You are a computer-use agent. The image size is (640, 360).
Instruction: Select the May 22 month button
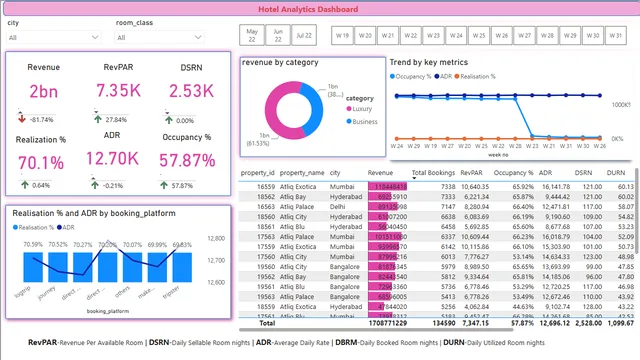[252, 36]
